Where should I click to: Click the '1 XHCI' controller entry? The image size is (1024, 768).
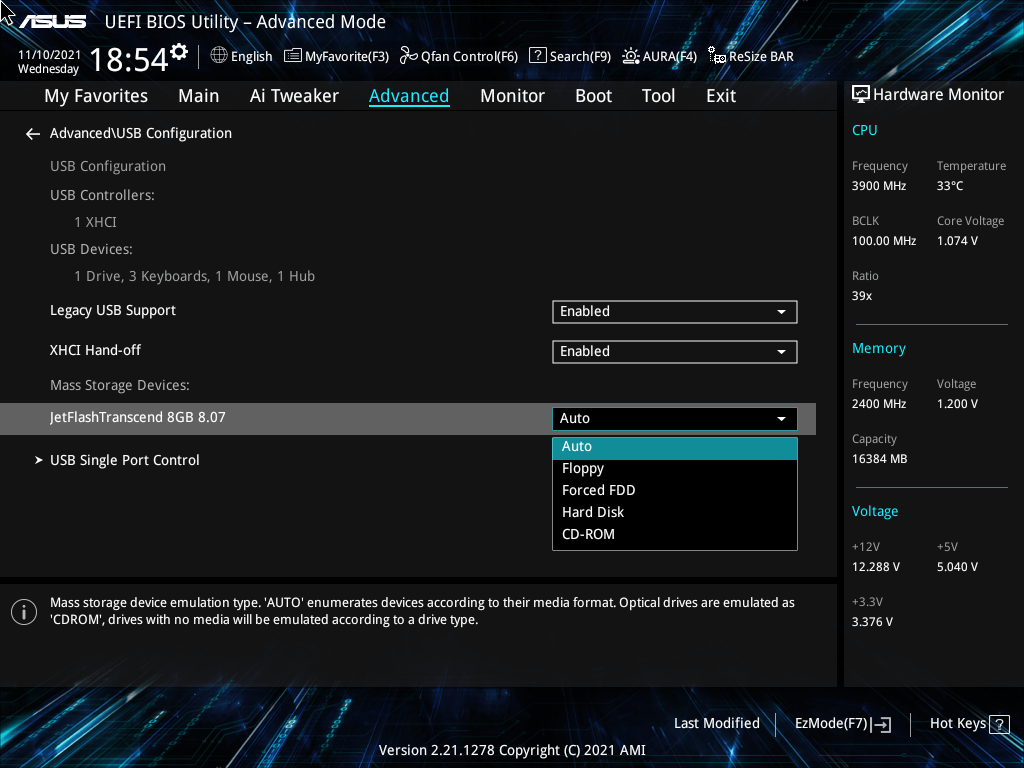point(95,223)
